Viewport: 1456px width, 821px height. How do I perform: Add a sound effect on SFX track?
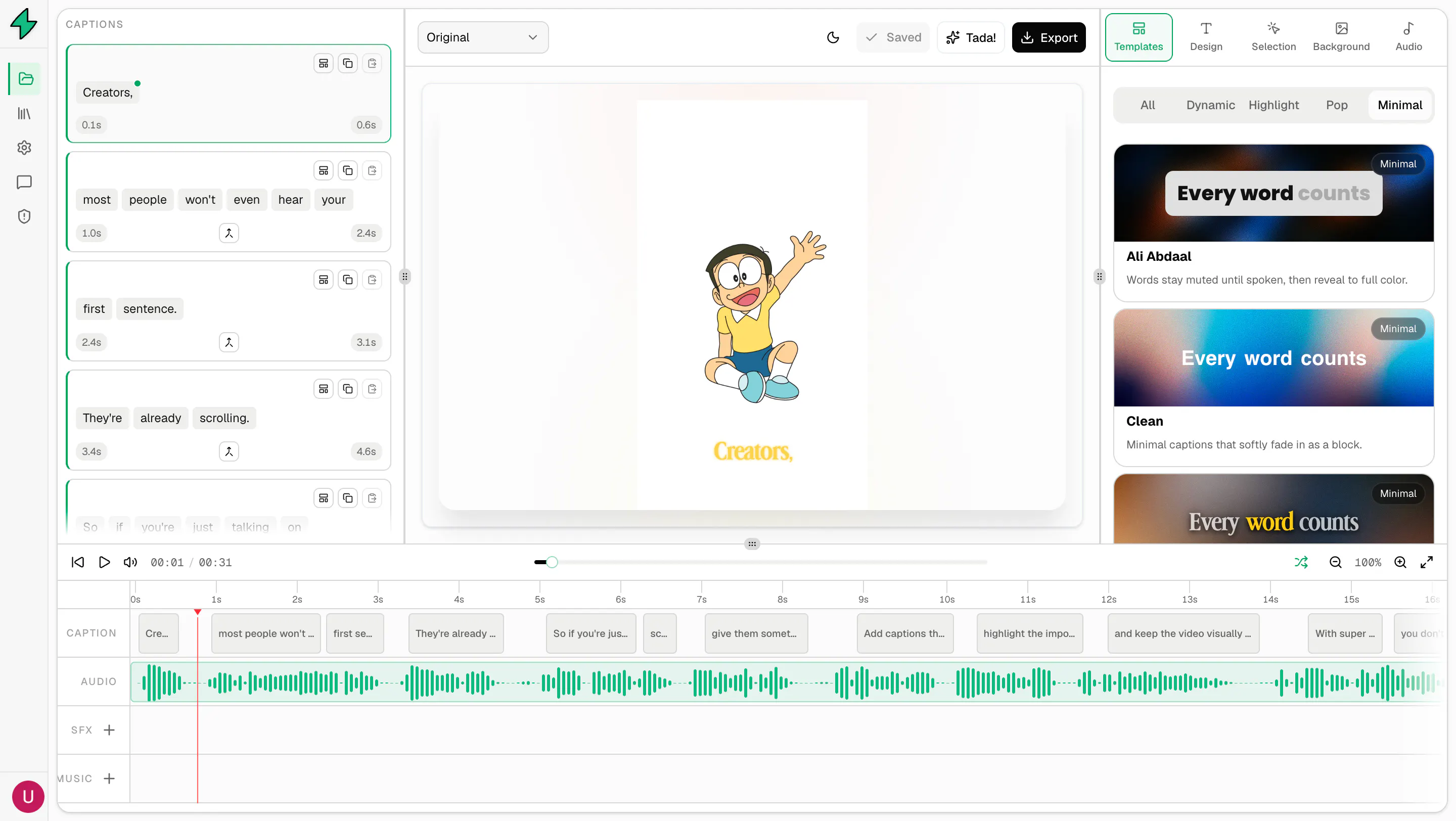click(109, 730)
